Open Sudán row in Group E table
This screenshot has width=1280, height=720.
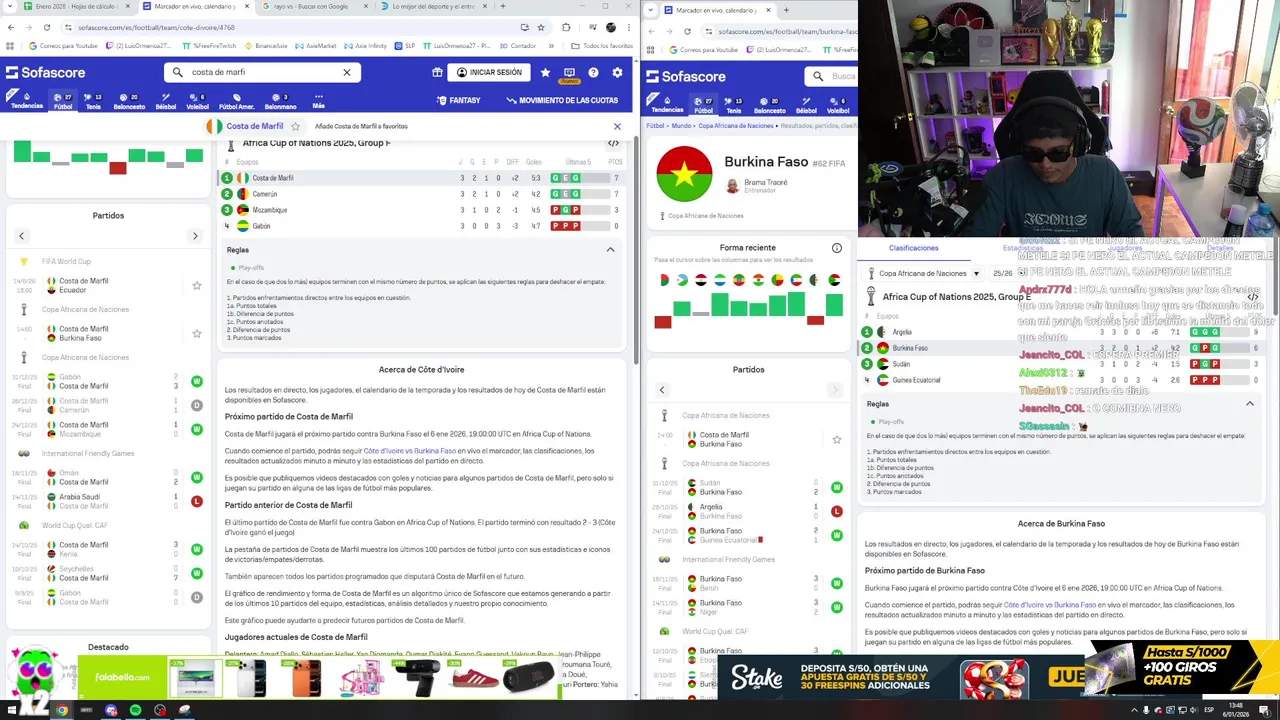1060,364
